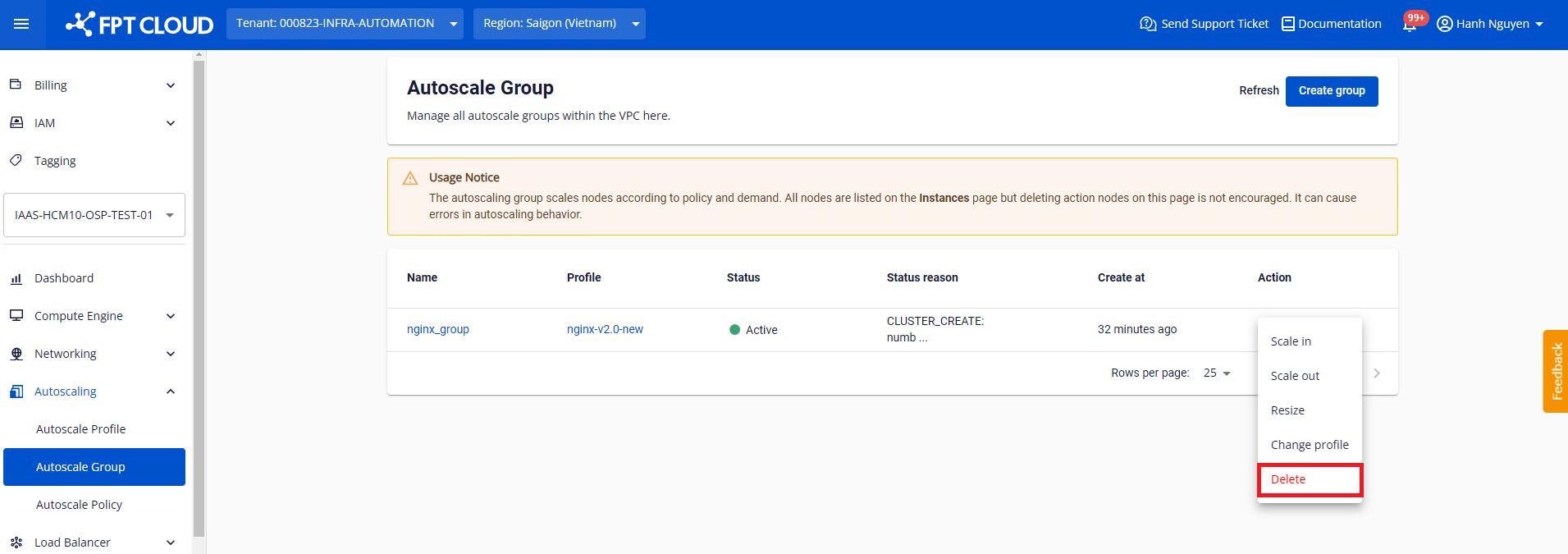The image size is (1568, 554).
Task: Open the nginx_group link
Action: (x=438, y=329)
